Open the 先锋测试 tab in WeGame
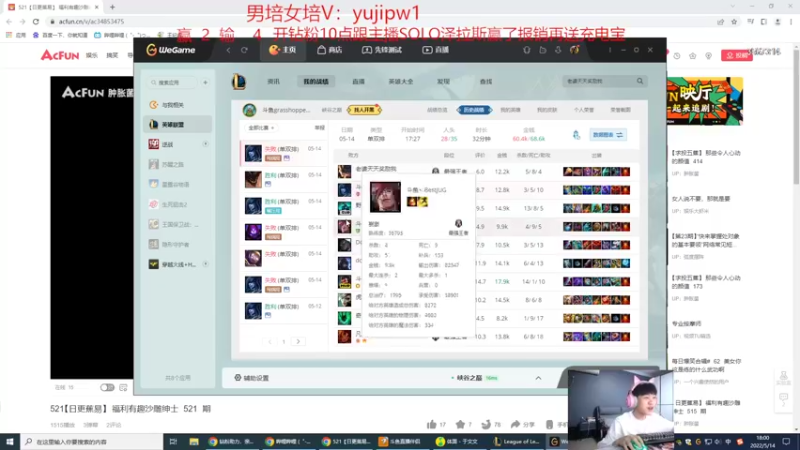 coord(382,50)
